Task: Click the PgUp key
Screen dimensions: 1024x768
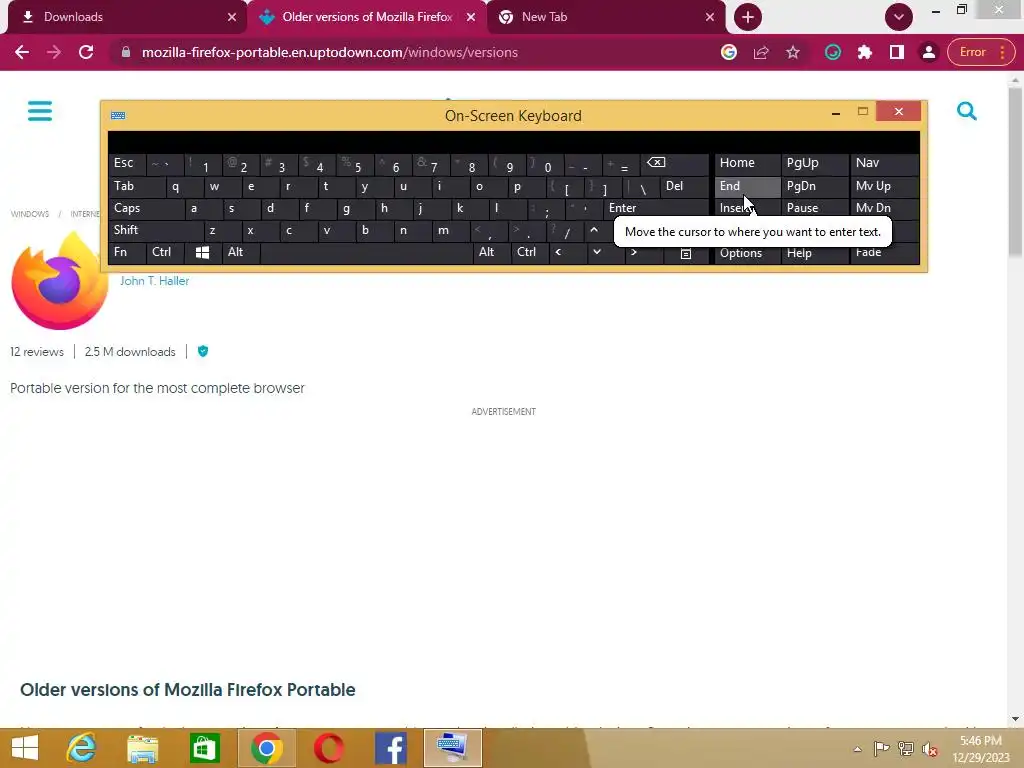Action: coord(815,163)
